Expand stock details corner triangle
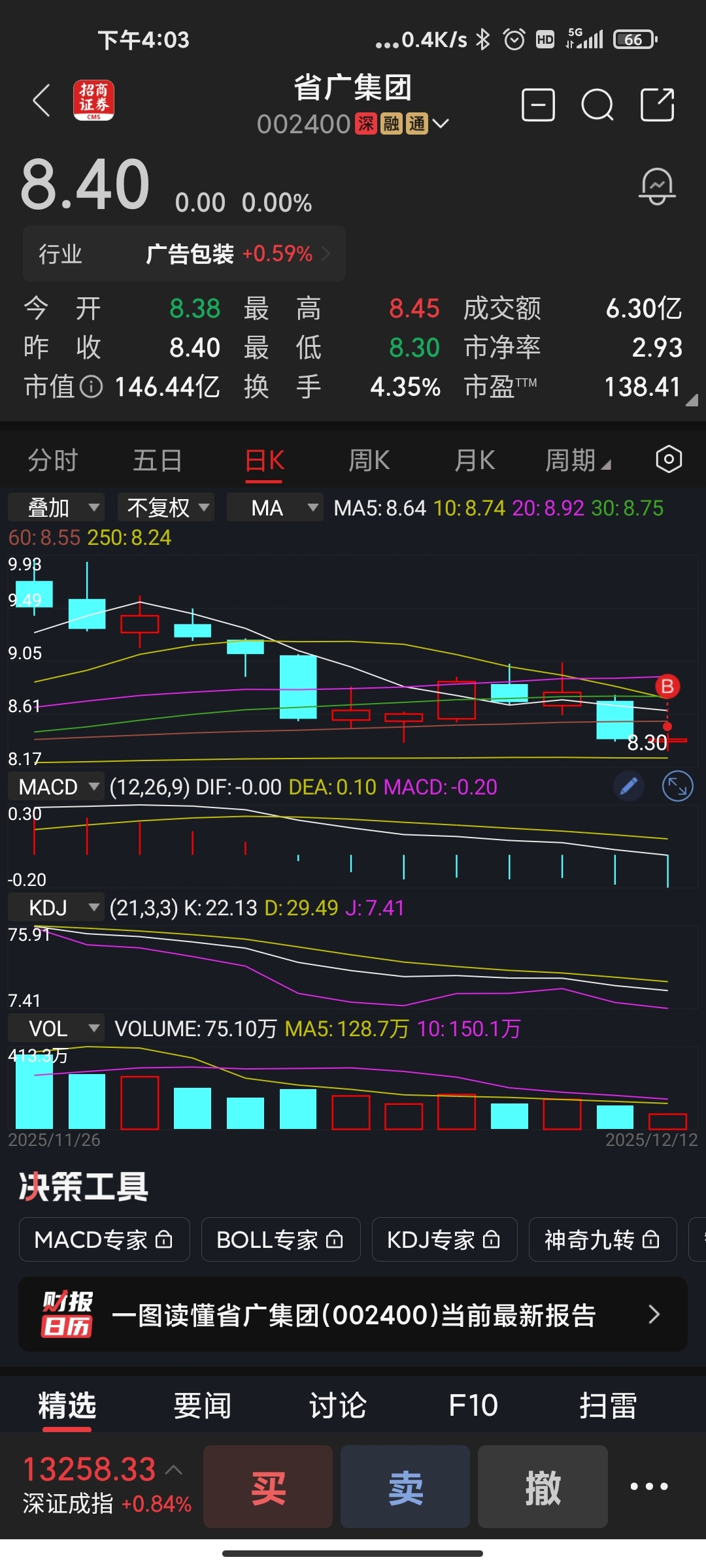 692,400
